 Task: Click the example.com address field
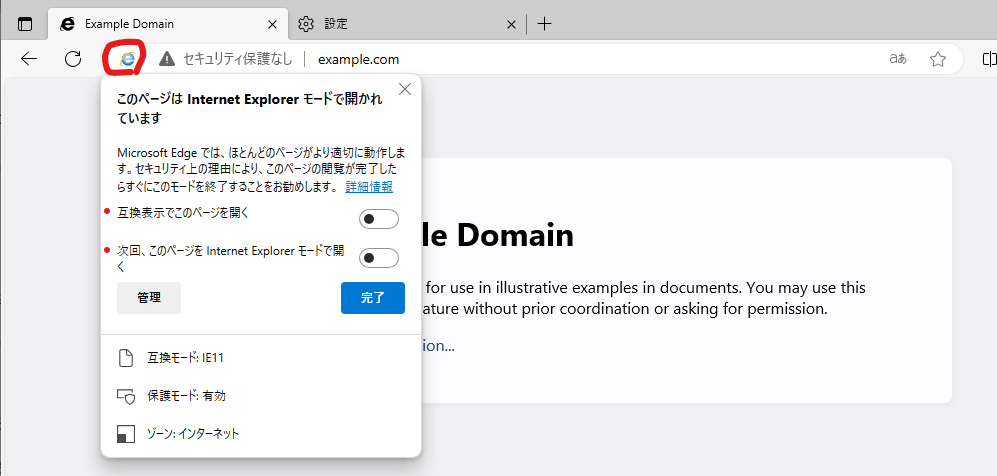pyautogui.click(x=358, y=59)
